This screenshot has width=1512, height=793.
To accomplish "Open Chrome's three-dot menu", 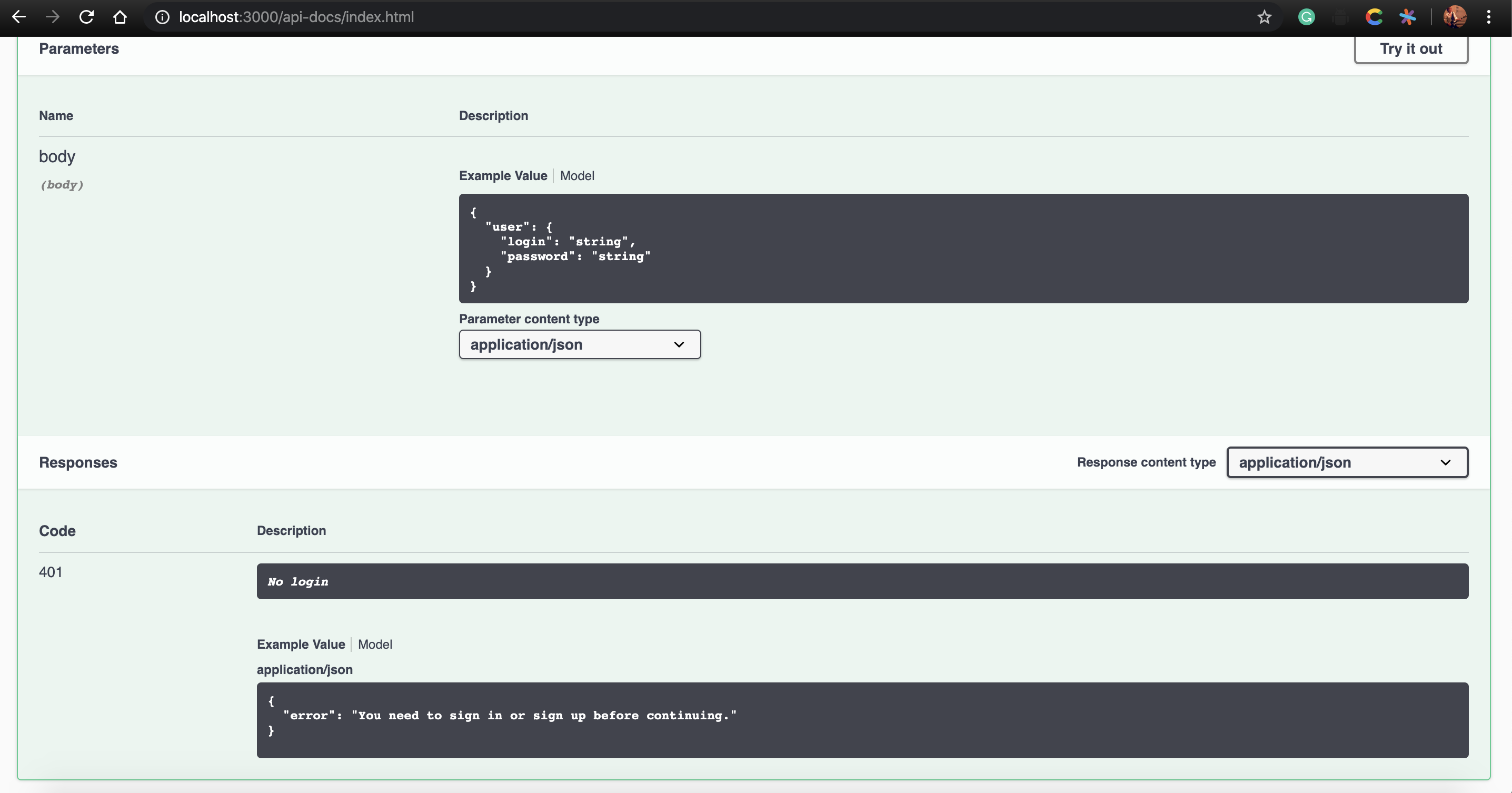I will [x=1488, y=17].
